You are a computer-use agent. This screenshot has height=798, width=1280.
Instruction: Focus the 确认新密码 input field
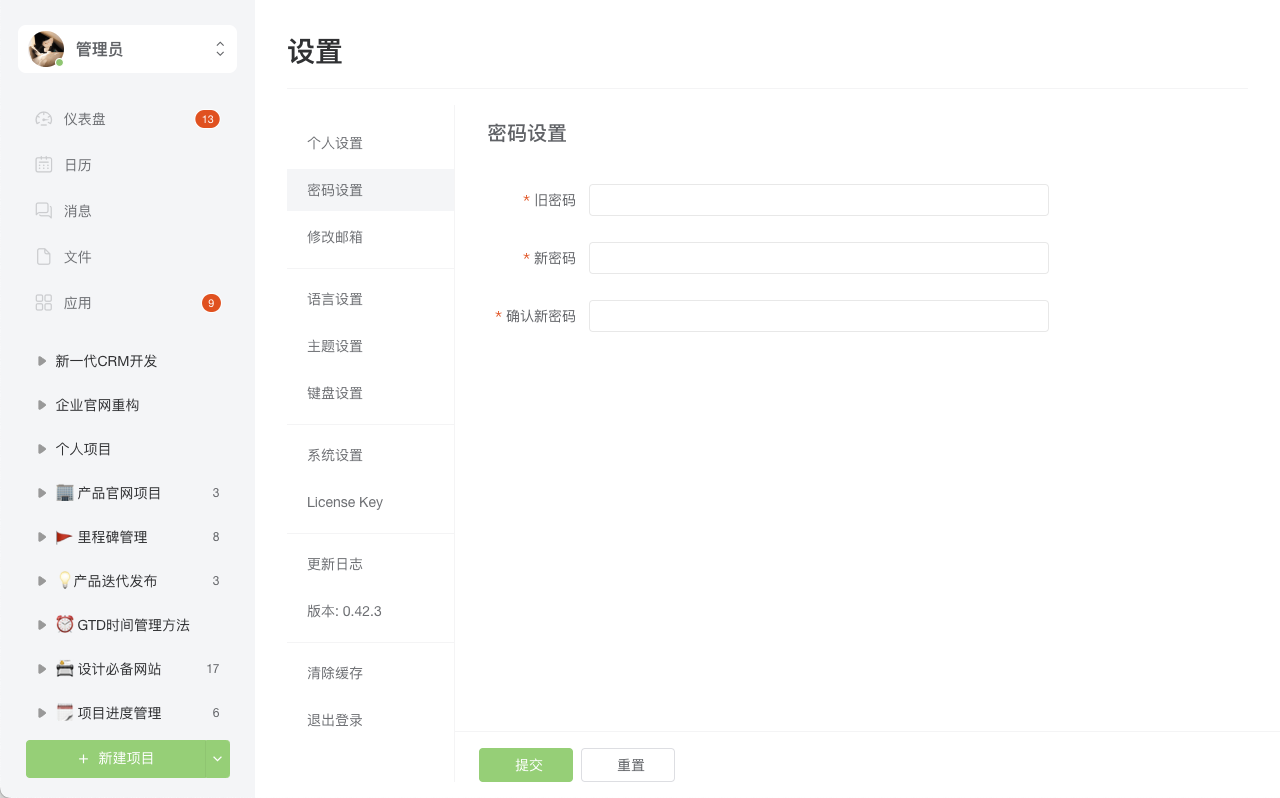pos(819,316)
